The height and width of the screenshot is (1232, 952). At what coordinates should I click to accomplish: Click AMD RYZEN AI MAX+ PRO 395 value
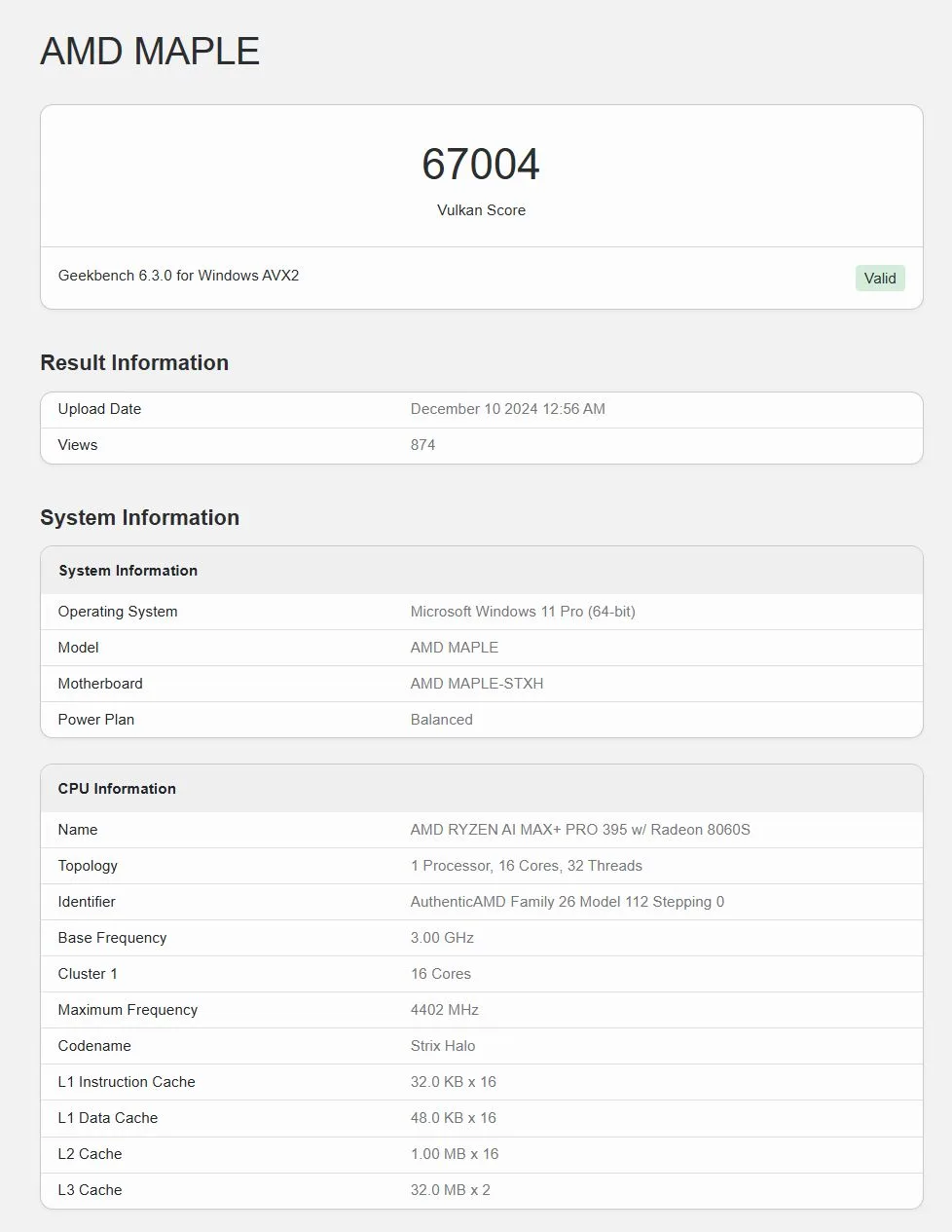(580, 830)
